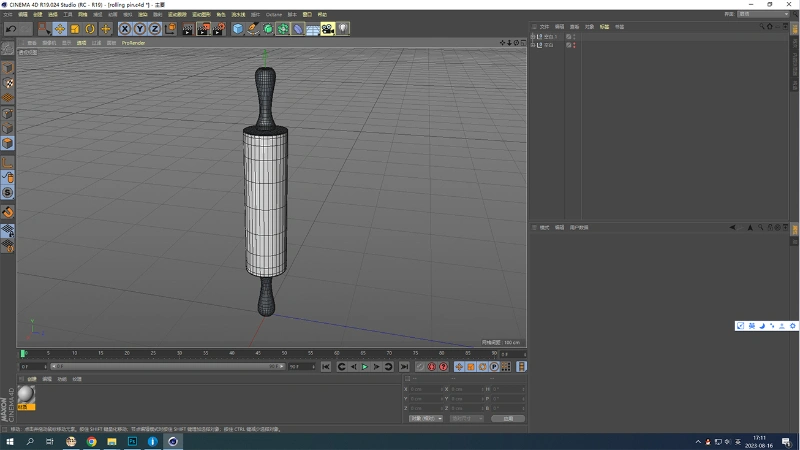The width and height of the screenshot is (800, 450).
Task: Click the 应用 apply button in coordinates
Action: pos(508,418)
